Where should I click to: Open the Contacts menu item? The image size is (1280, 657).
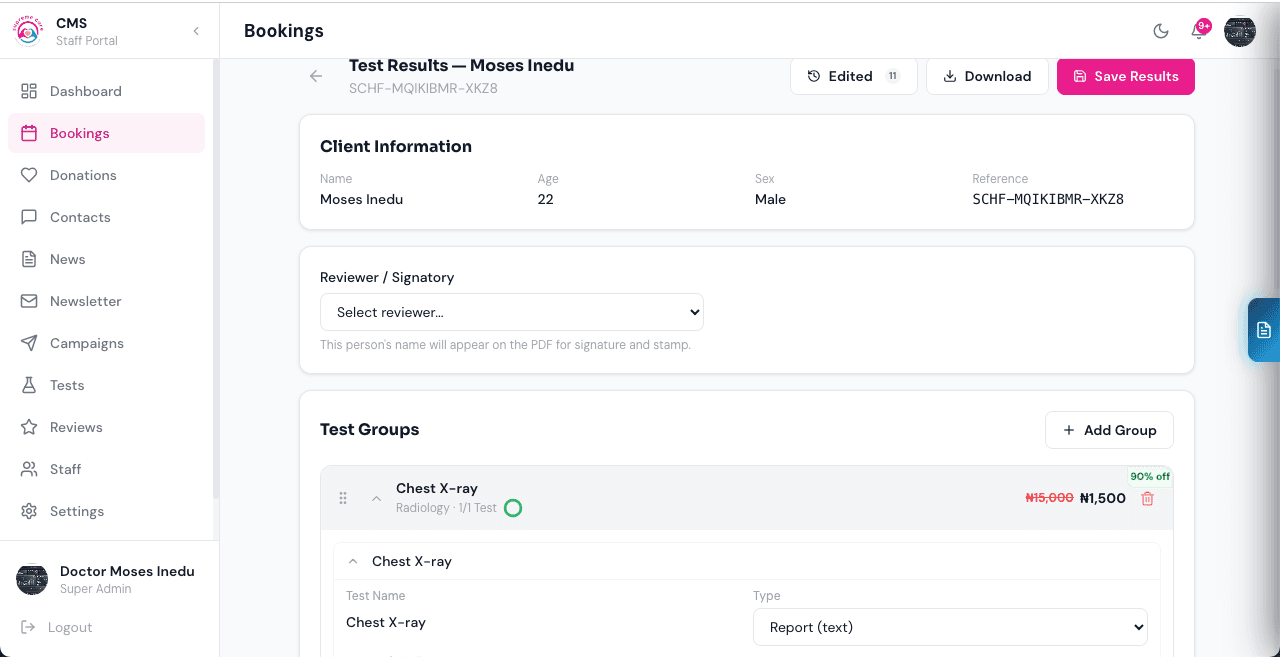point(106,217)
